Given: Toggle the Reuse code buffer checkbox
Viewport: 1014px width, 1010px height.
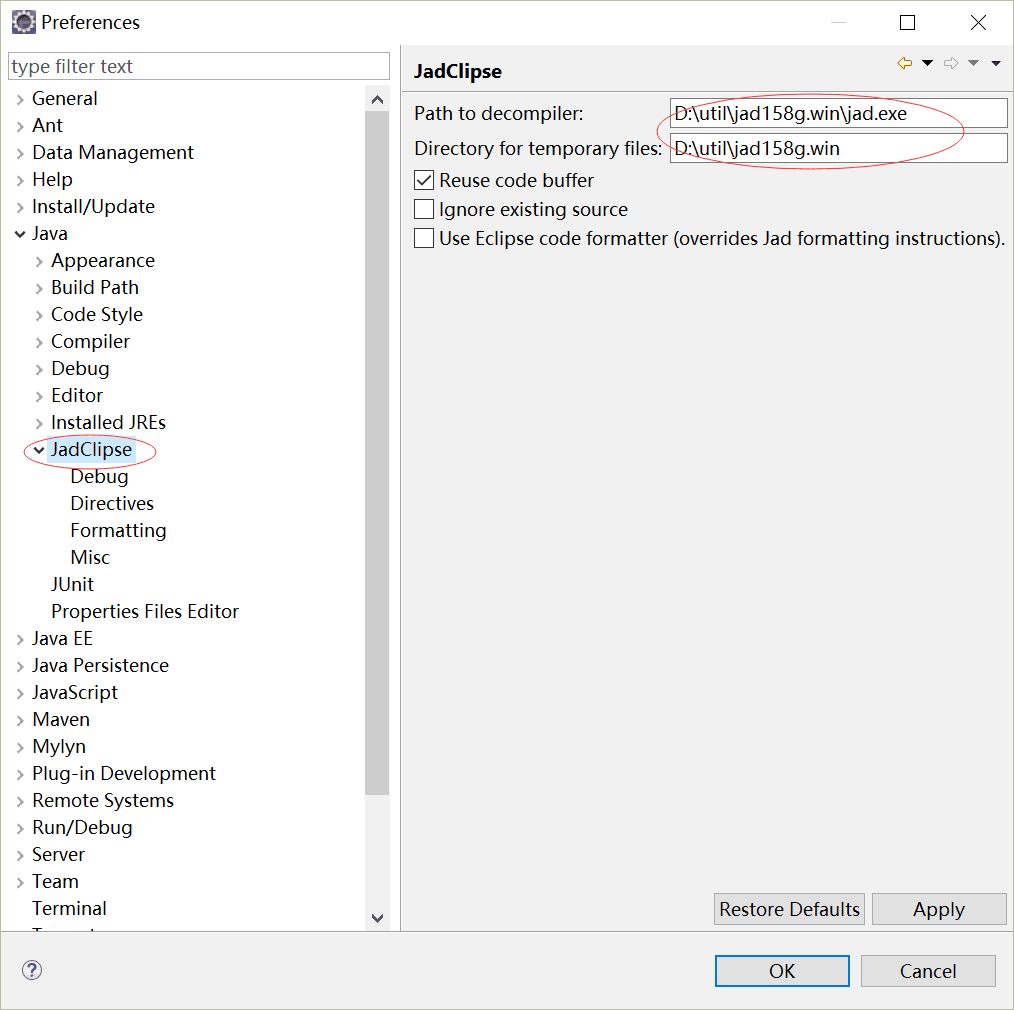Looking at the screenshot, I should (x=424, y=180).
